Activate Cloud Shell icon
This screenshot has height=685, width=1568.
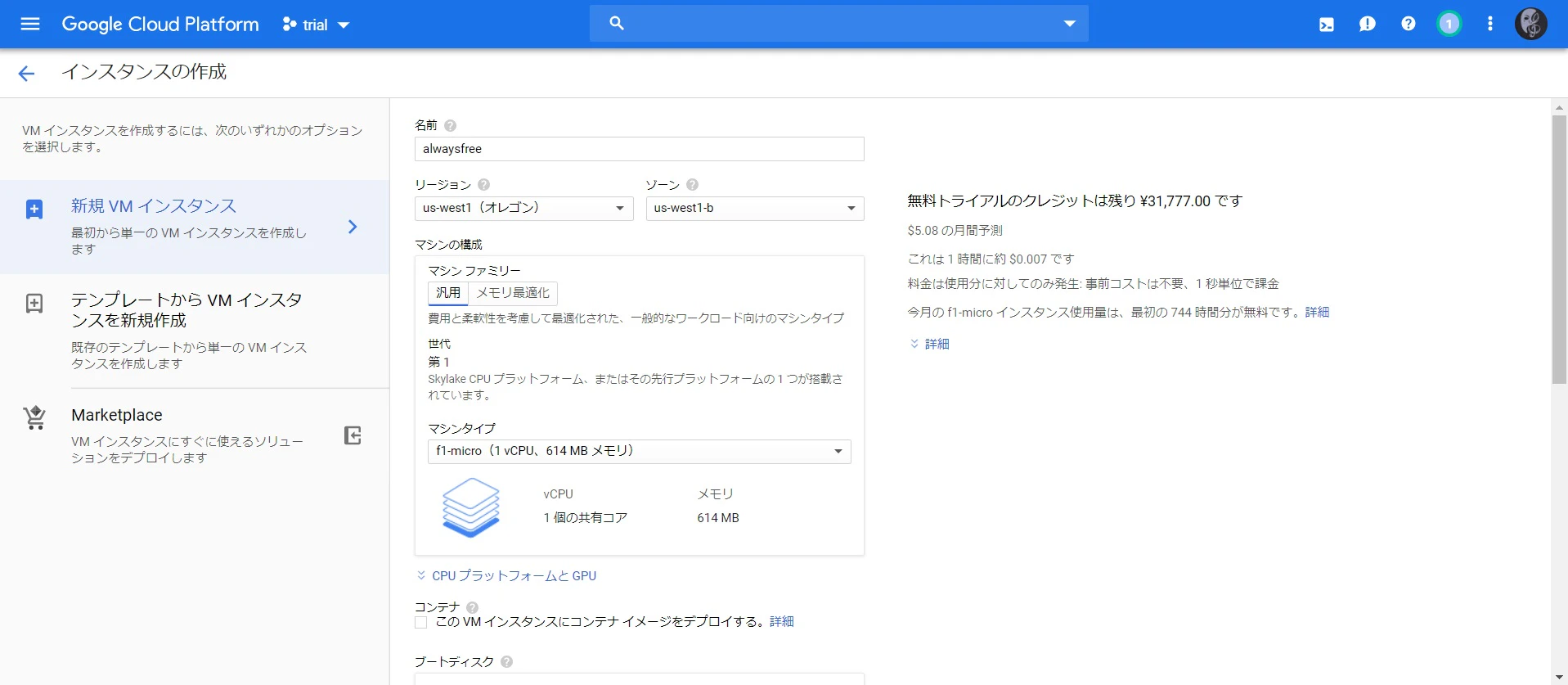pyautogui.click(x=1327, y=25)
